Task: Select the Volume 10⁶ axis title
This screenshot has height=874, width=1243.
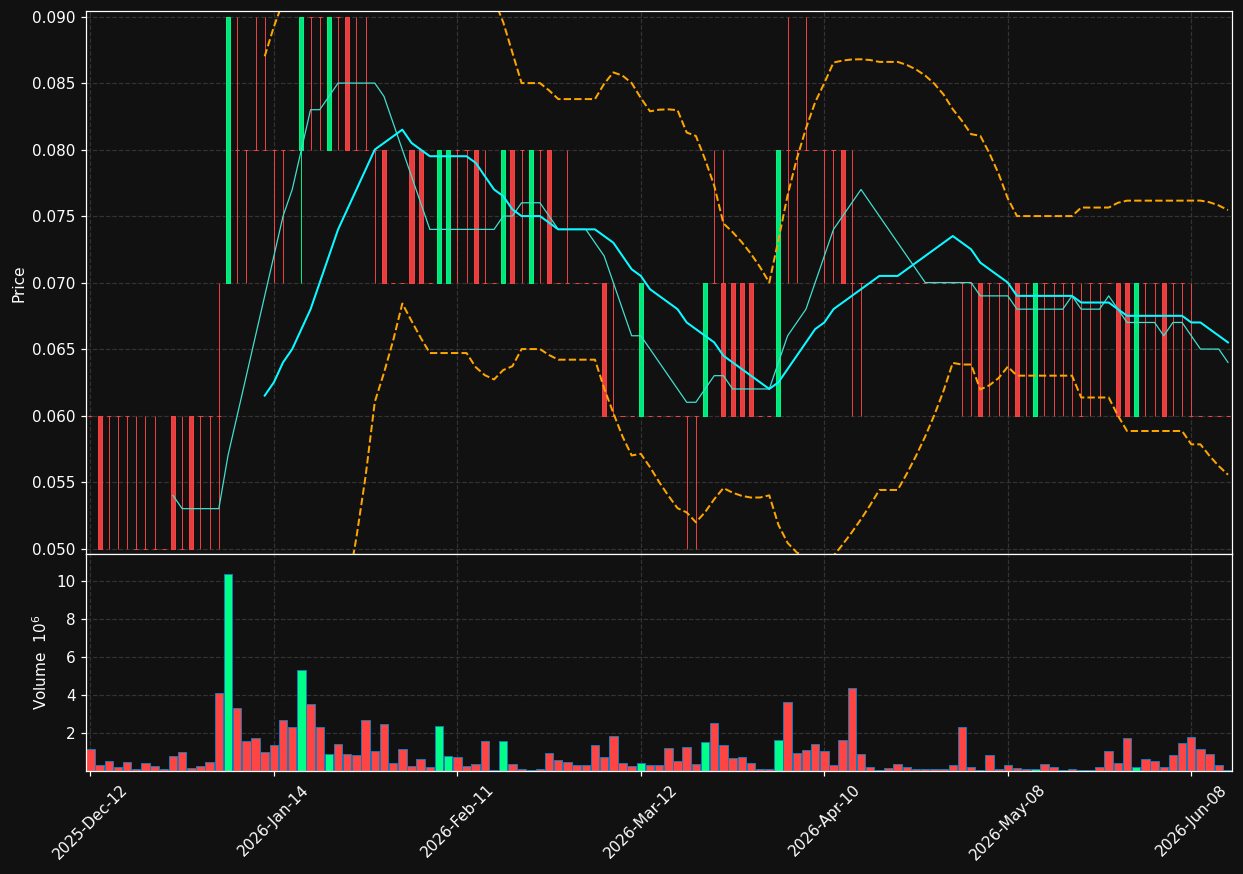Action: (x=40, y=662)
